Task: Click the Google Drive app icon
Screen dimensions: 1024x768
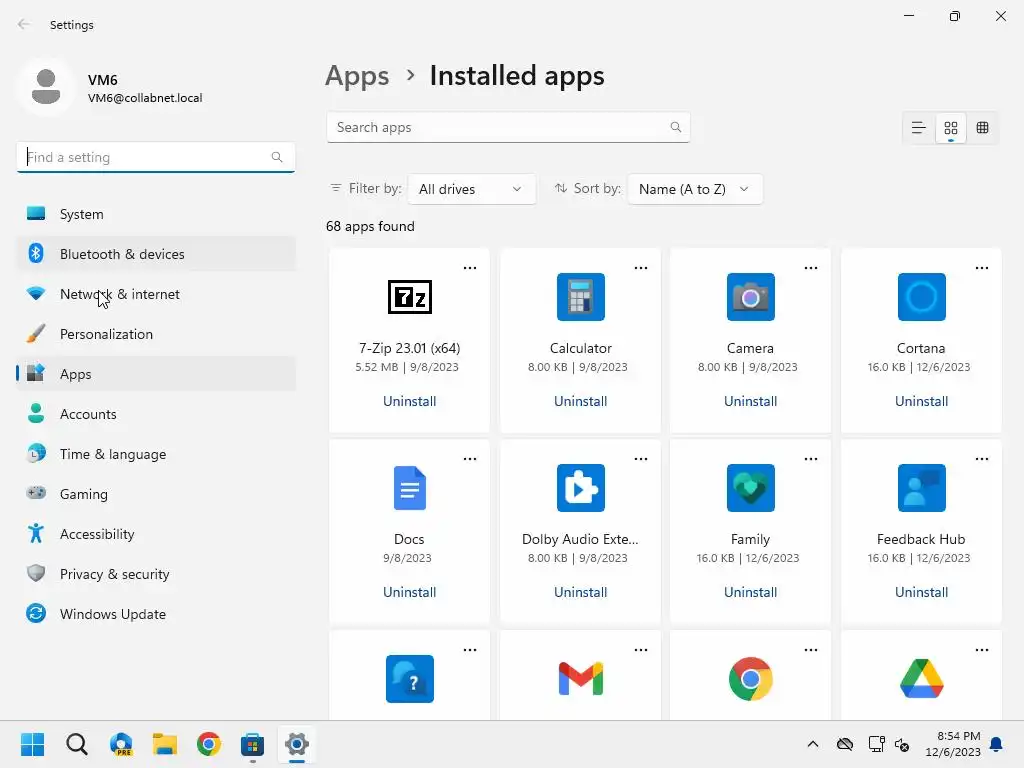Action: click(921, 679)
